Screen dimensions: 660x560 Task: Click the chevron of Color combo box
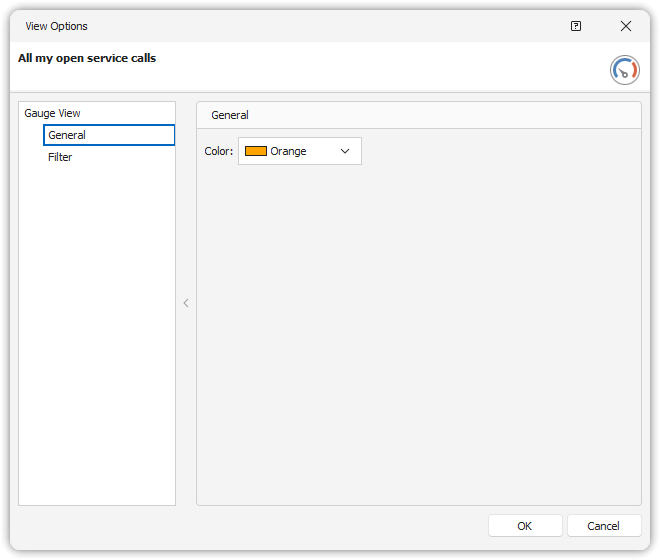click(345, 151)
